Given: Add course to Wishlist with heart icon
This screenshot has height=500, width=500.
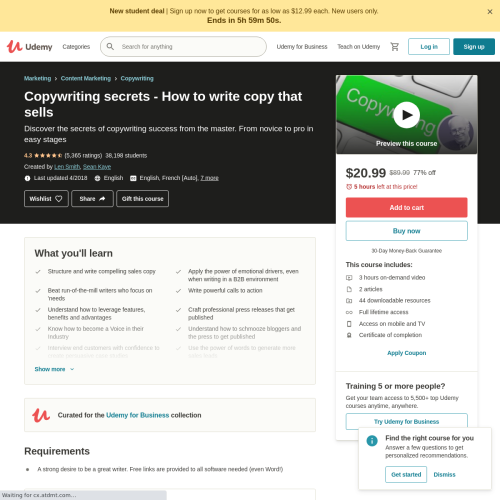Looking at the screenshot, I should coord(46,199).
